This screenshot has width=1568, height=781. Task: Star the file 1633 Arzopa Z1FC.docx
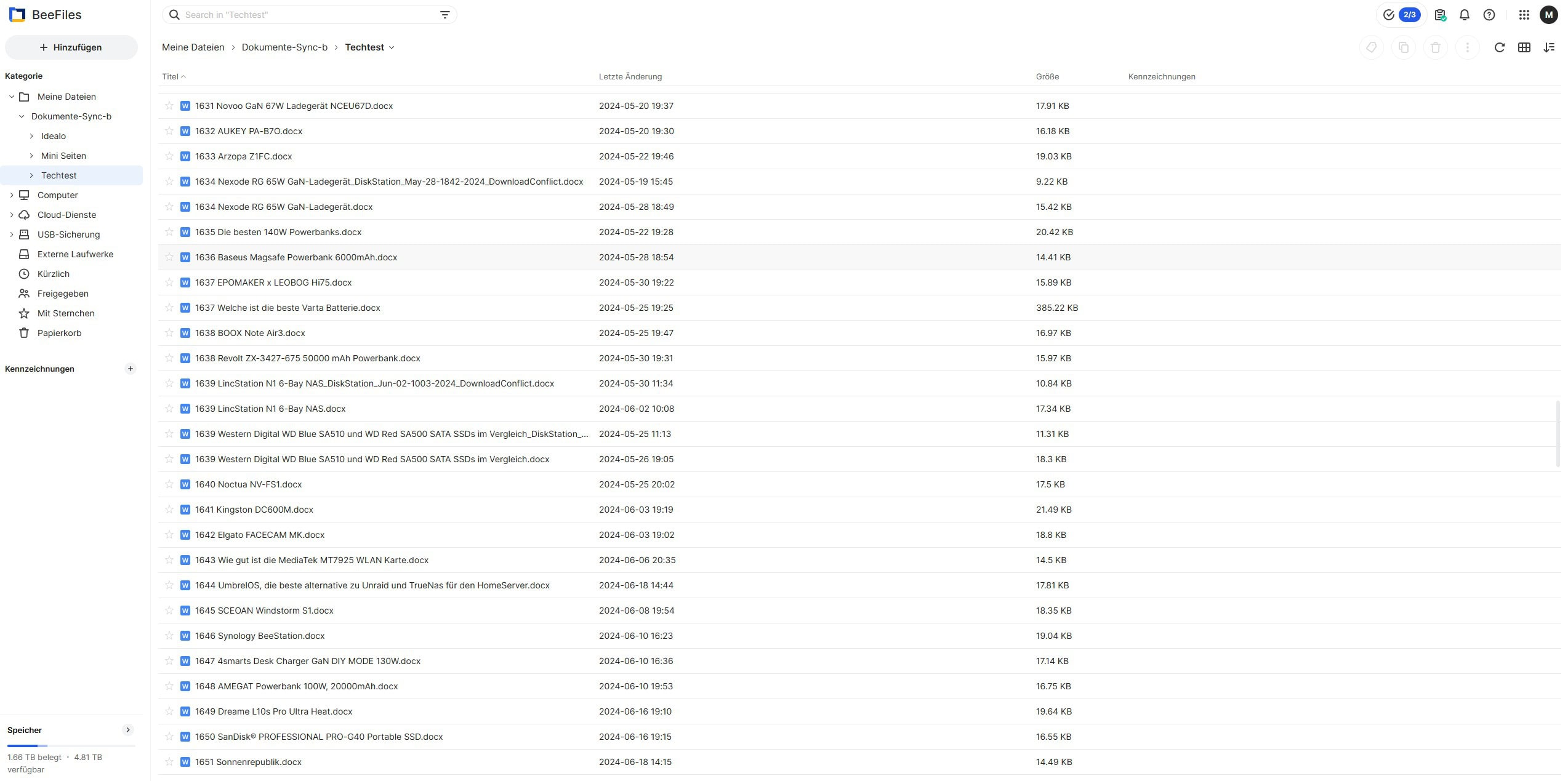click(x=169, y=156)
